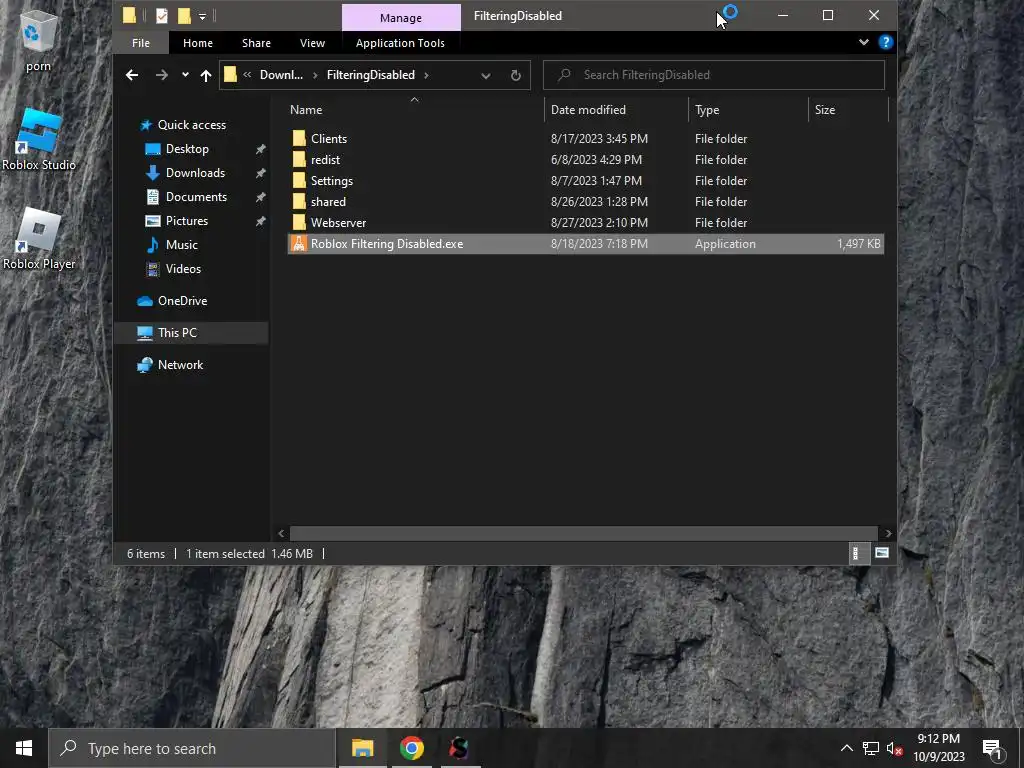Screen dimensions: 1024x768
Task: Open address bar history dropdown
Action: (486, 76)
